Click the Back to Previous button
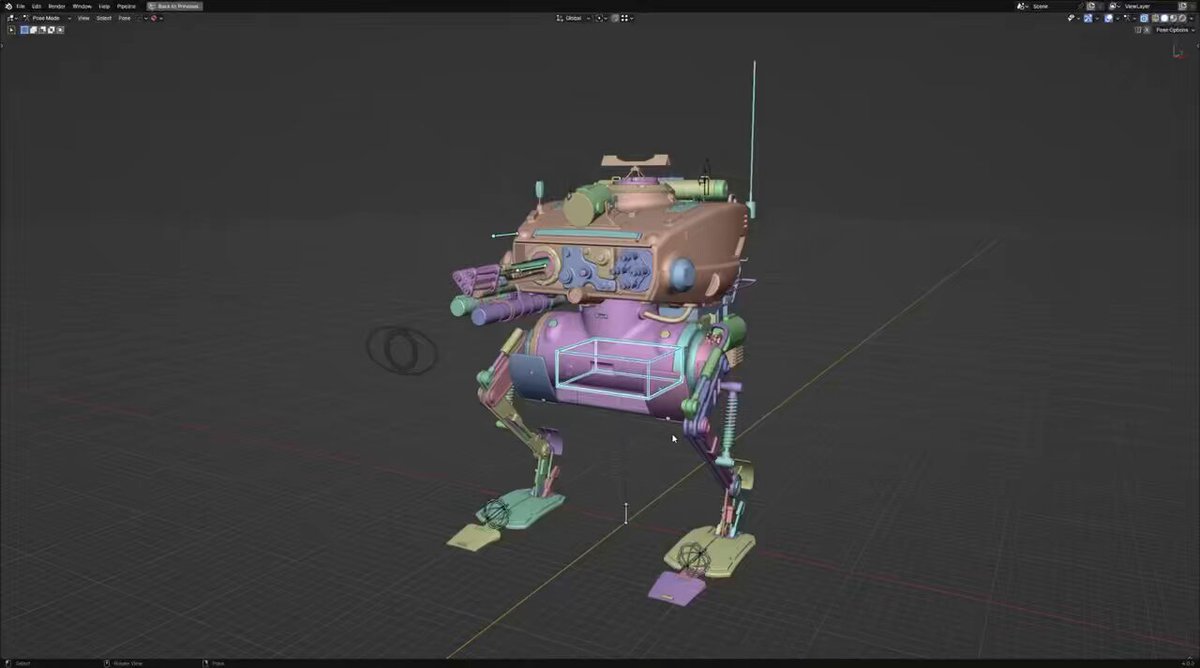1200x668 pixels. (x=175, y=6)
